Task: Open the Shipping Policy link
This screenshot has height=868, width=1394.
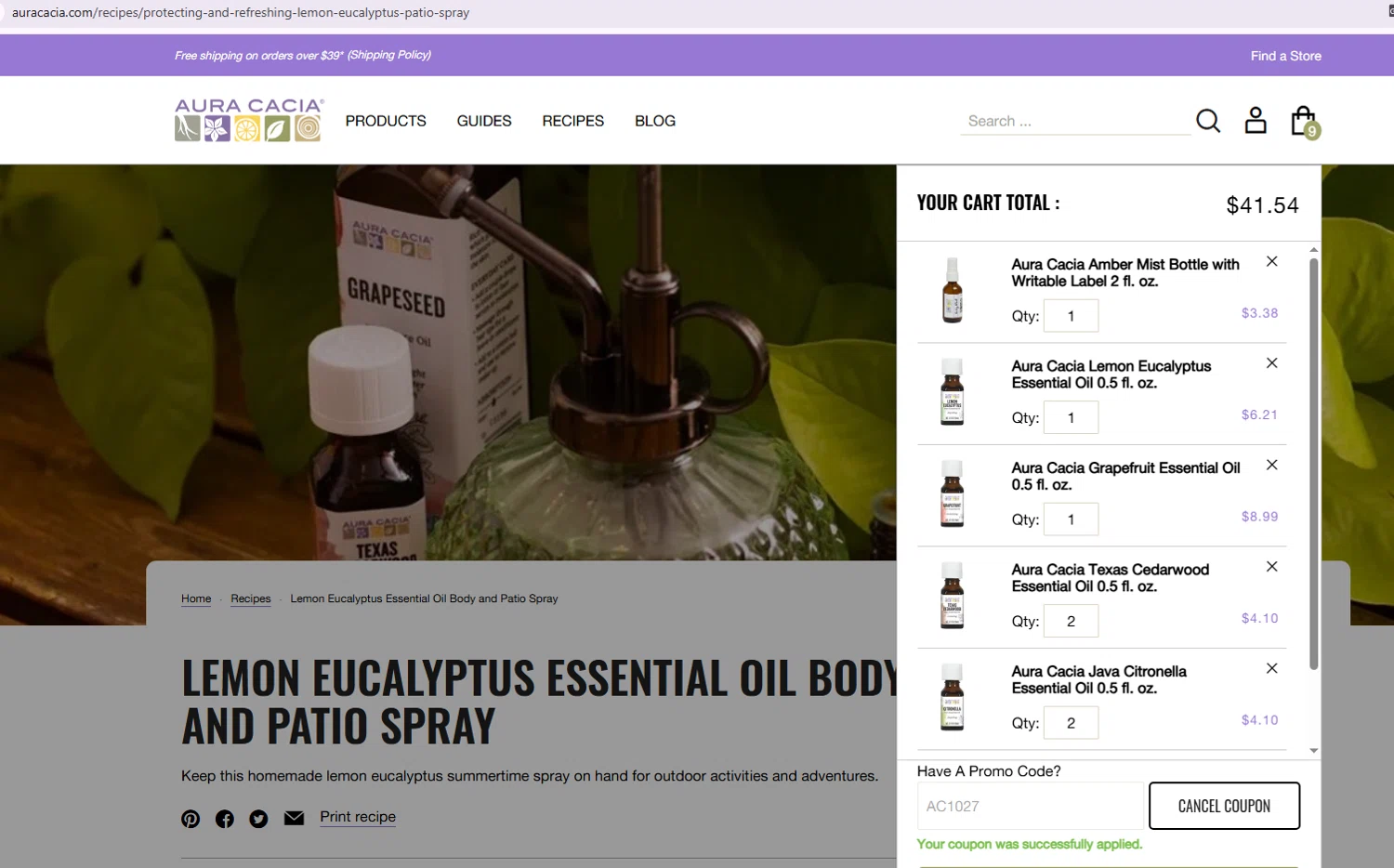Action: coord(389,55)
